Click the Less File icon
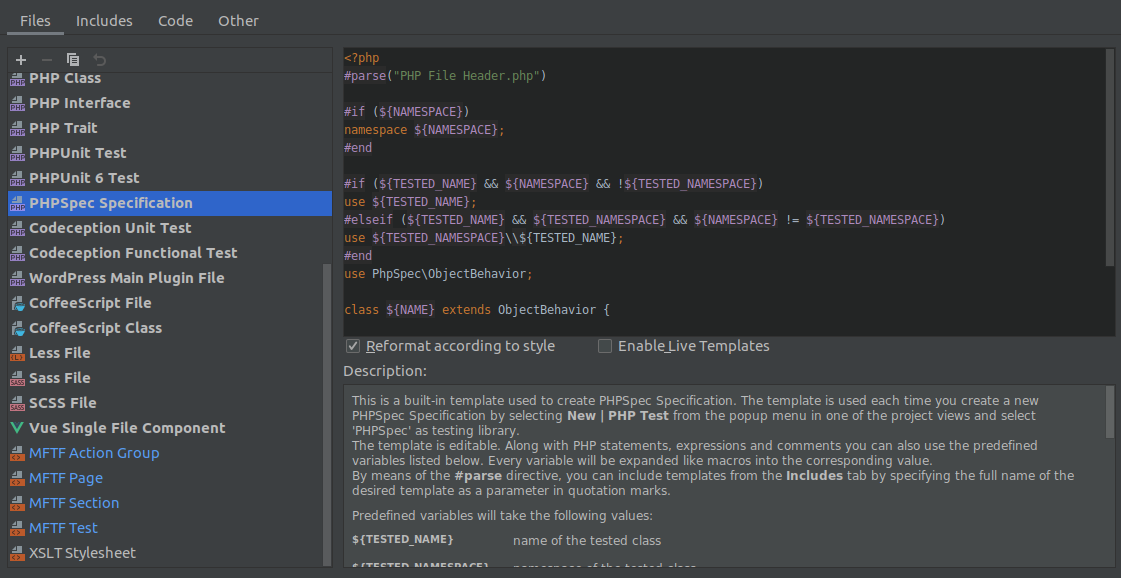Image resolution: width=1121 pixels, height=578 pixels. (x=17, y=354)
